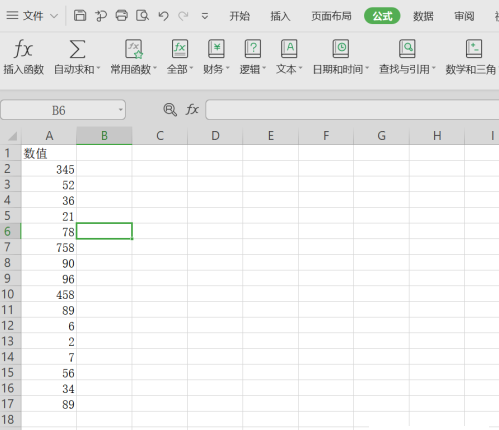499x430 pixels.
Task: Click cell with value 21
Action: pos(49,216)
